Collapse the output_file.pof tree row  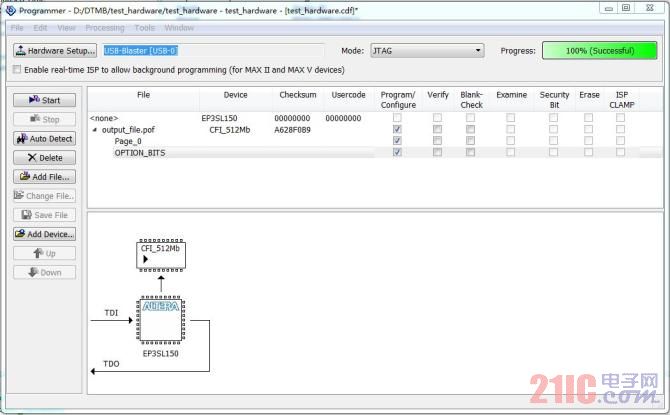click(x=95, y=130)
